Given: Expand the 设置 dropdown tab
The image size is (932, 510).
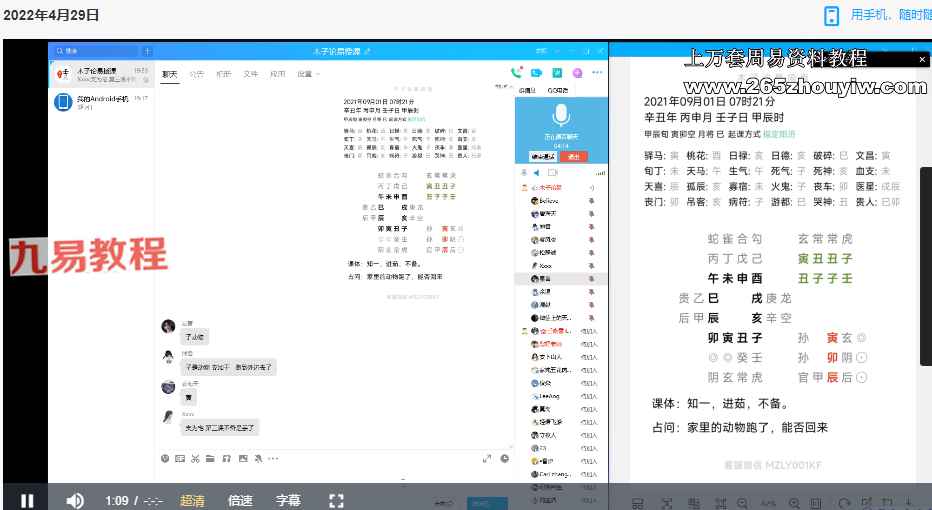Looking at the screenshot, I should (304, 74).
